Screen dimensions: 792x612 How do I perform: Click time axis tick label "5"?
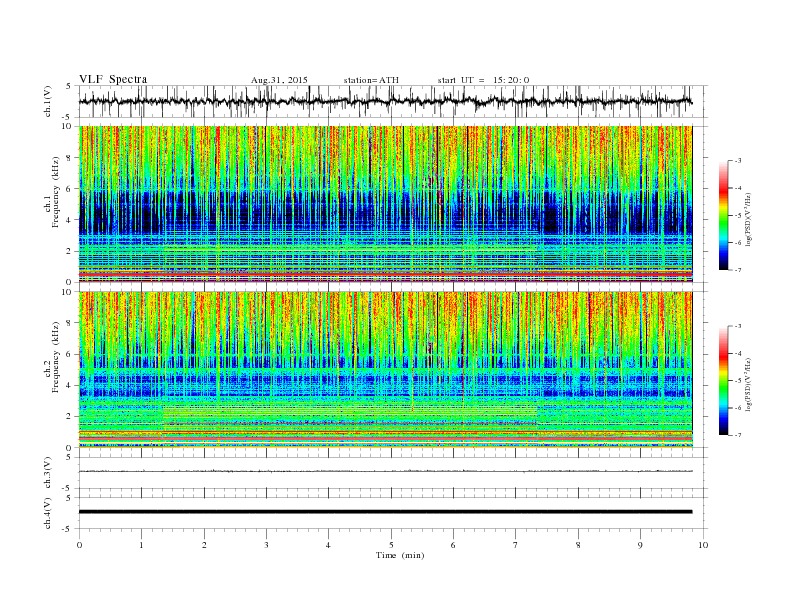pyautogui.click(x=391, y=545)
